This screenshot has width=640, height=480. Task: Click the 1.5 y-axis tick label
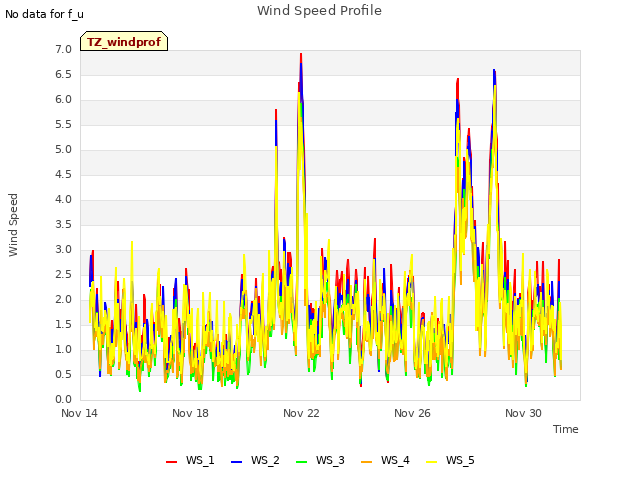click(x=63, y=324)
